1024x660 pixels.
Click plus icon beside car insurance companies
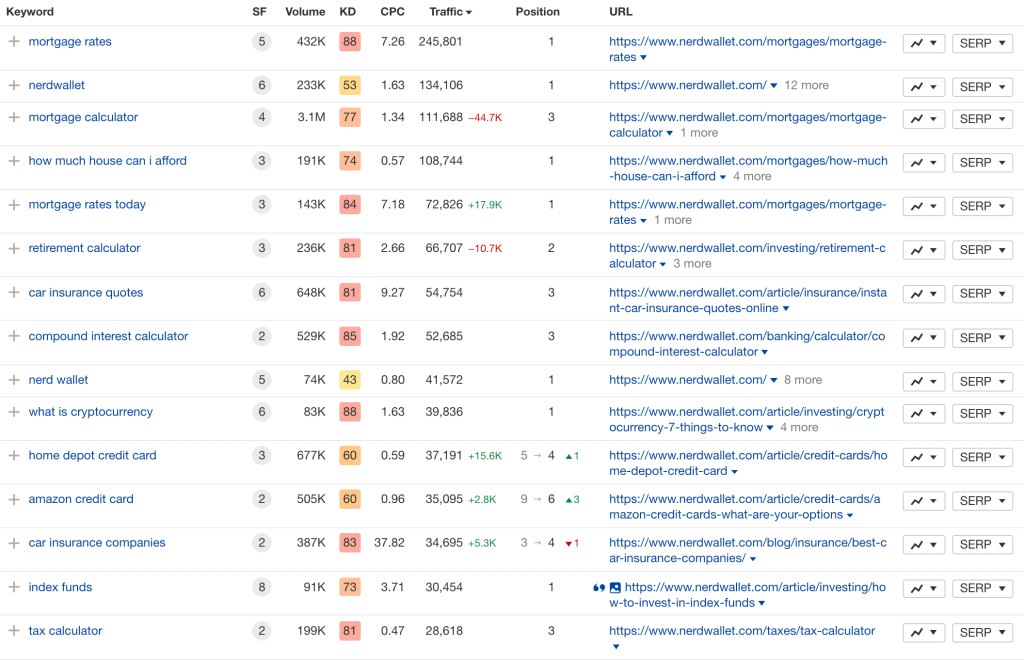[14, 543]
